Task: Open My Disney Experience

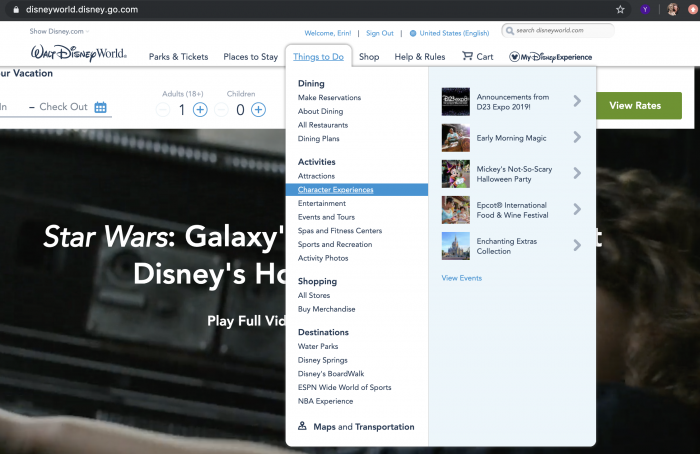Action: tap(550, 57)
